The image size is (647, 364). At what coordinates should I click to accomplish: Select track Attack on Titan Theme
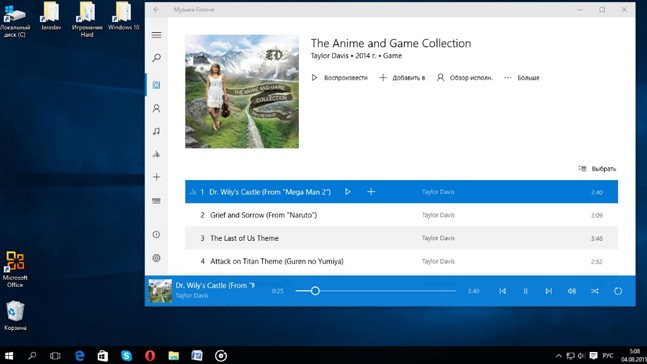pos(401,261)
